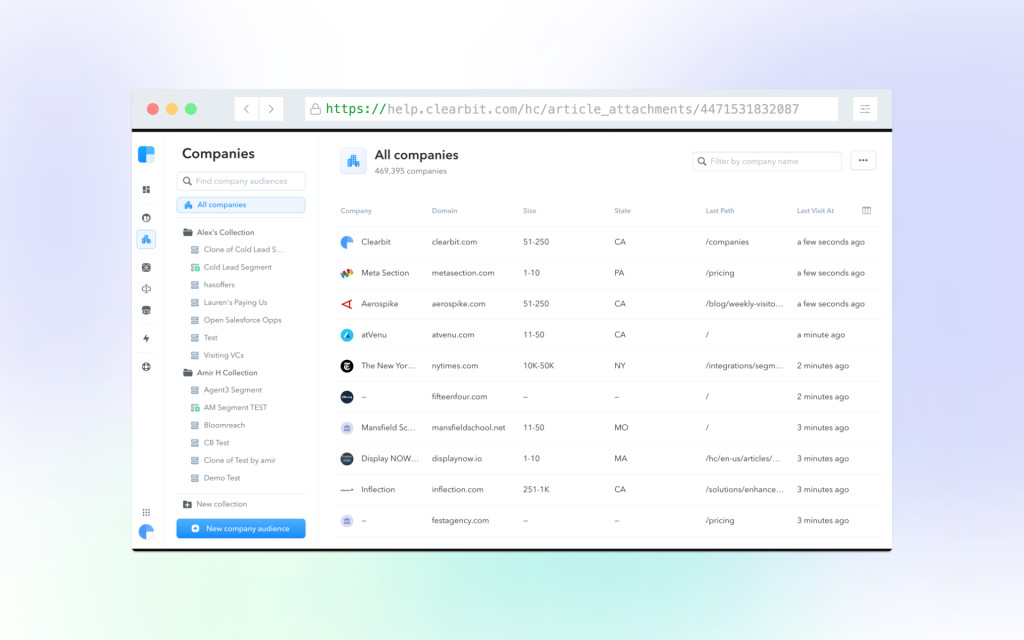This screenshot has width=1024, height=640.
Task: Focus the Filter by company name field
Action: coord(767,161)
